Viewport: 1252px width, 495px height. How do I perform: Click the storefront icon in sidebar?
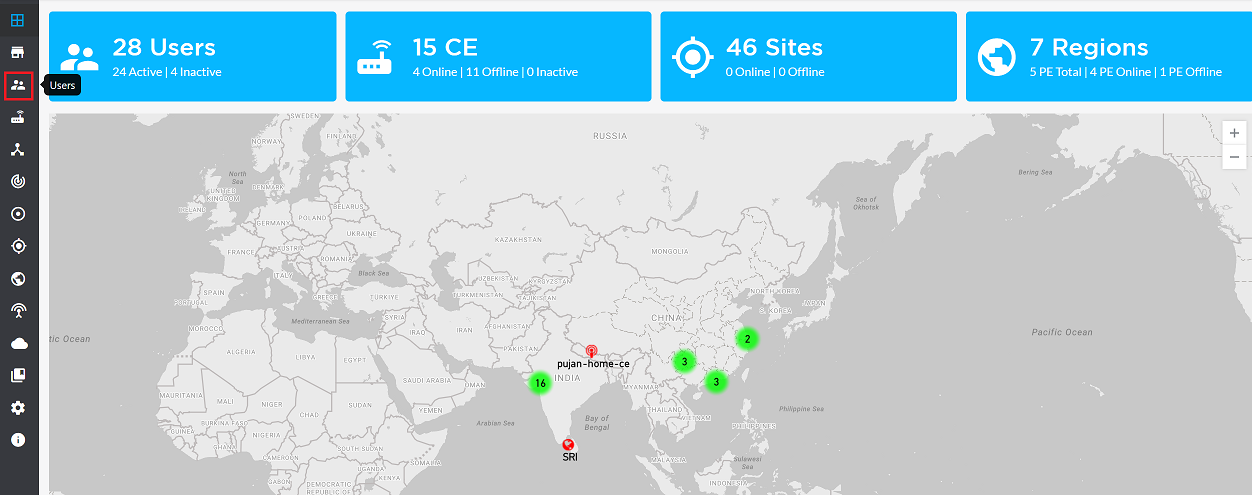[18, 52]
